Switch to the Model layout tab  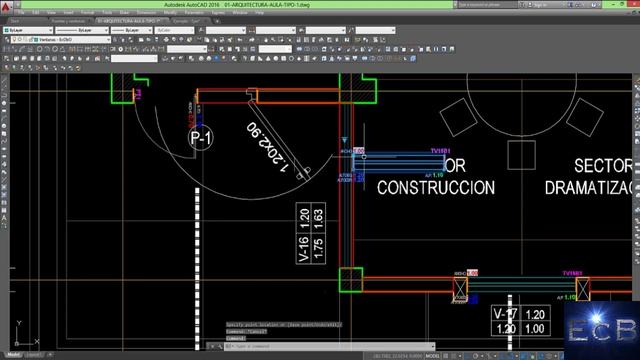pyautogui.click(x=13, y=355)
